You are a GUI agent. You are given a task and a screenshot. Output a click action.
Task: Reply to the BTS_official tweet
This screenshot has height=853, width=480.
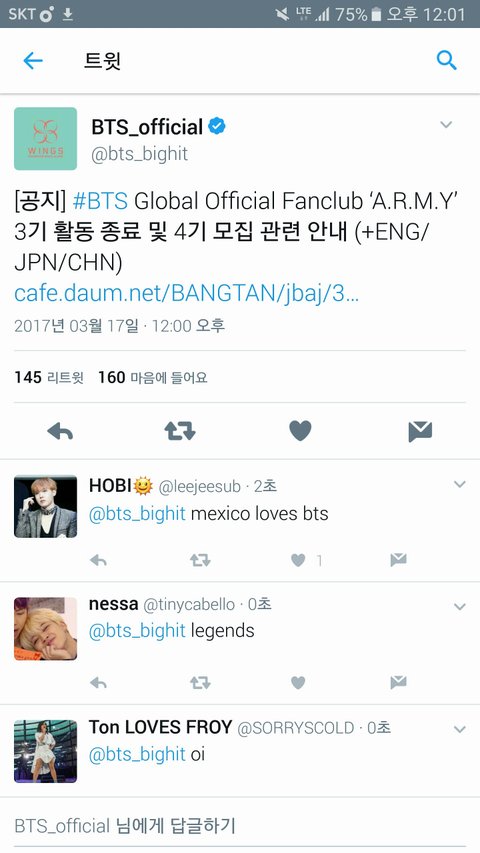[60, 431]
